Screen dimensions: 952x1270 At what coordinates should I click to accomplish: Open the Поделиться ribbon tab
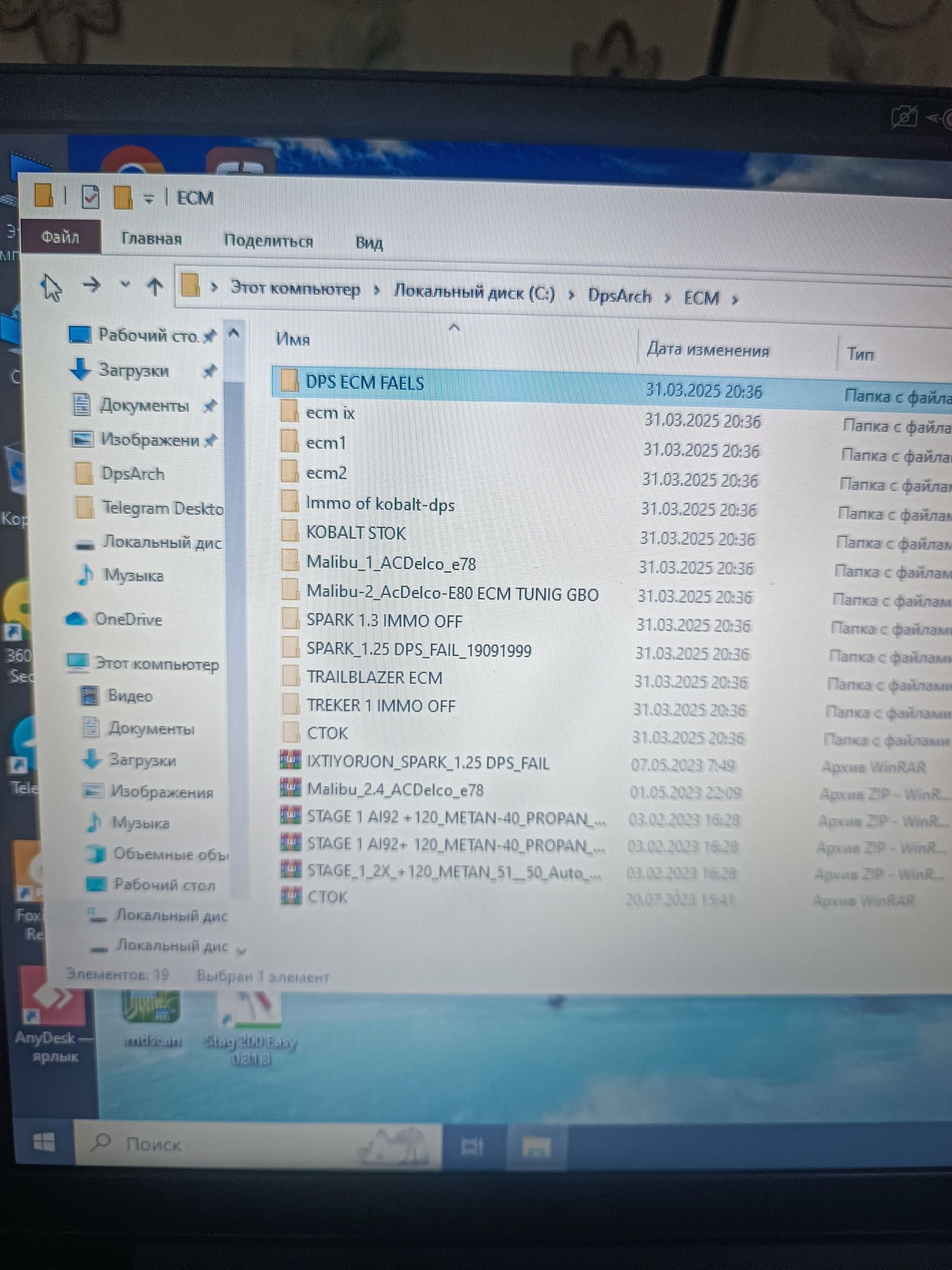coord(268,241)
